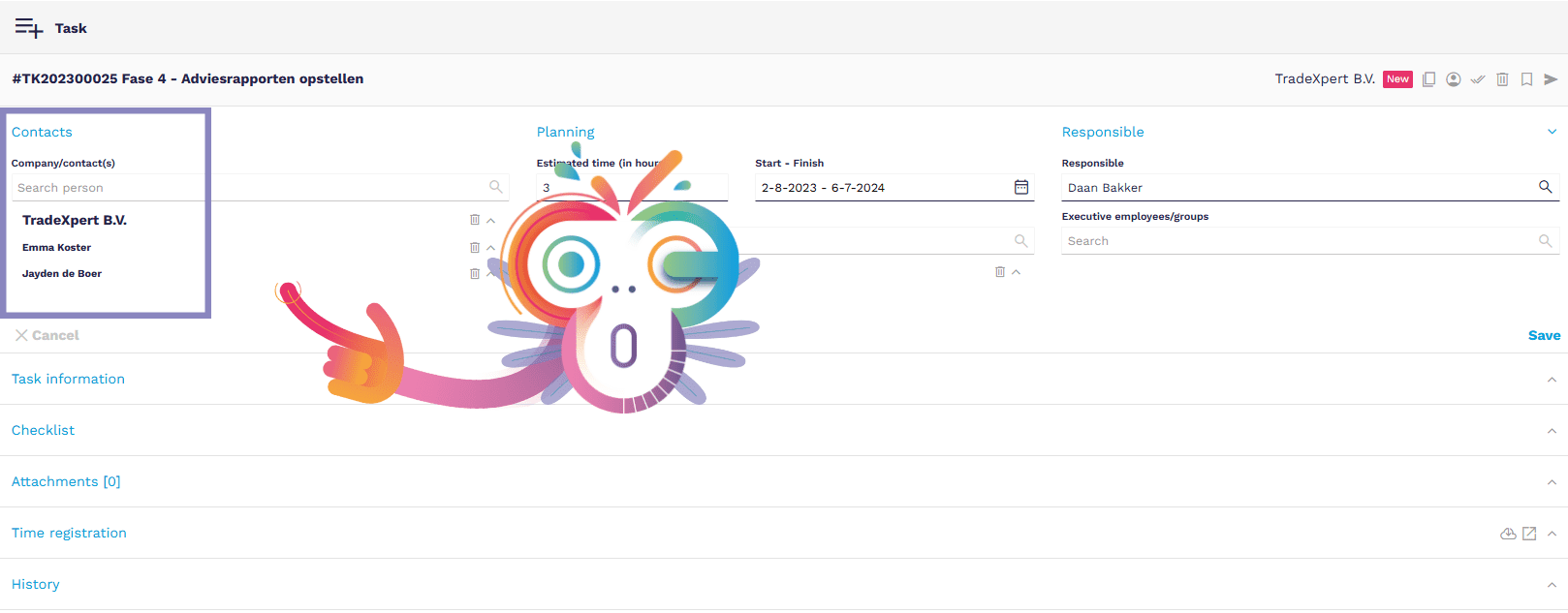Screen dimensions: 1568x613
Task: Click the add task icon in header
Action: (29, 28)
